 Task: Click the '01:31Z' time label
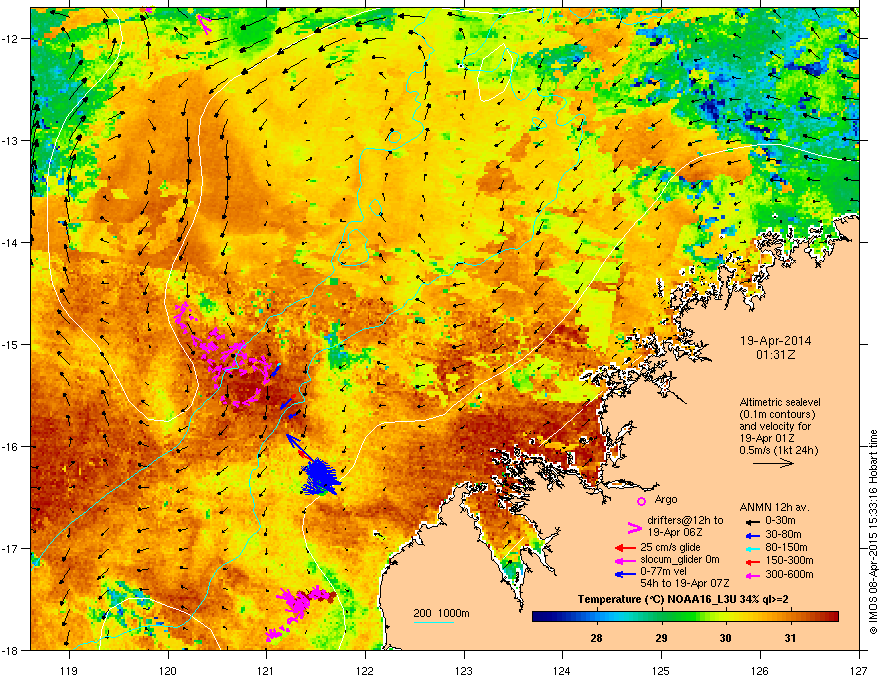pos(776,355)
